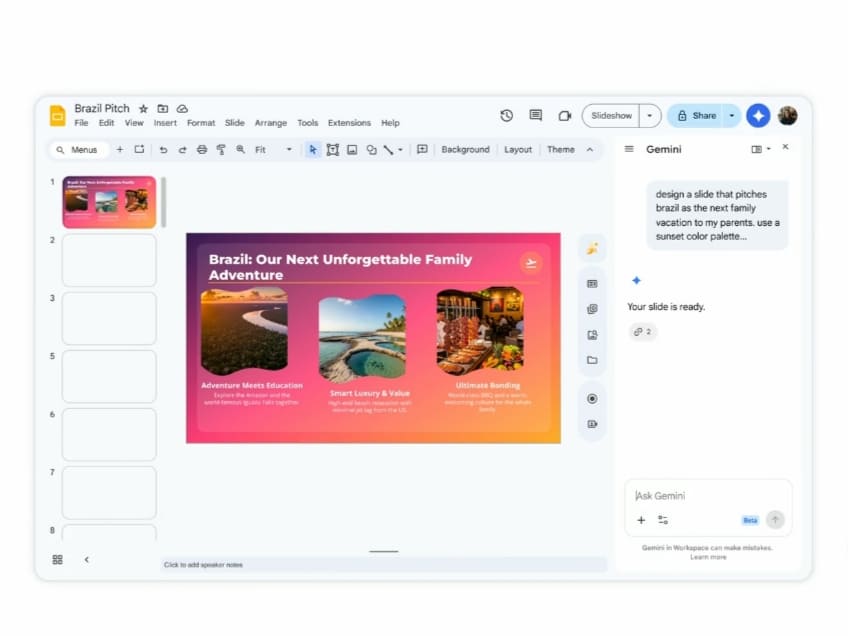The image size is (848, 636).
Task: Click the Share button
Action: [702, 115]
